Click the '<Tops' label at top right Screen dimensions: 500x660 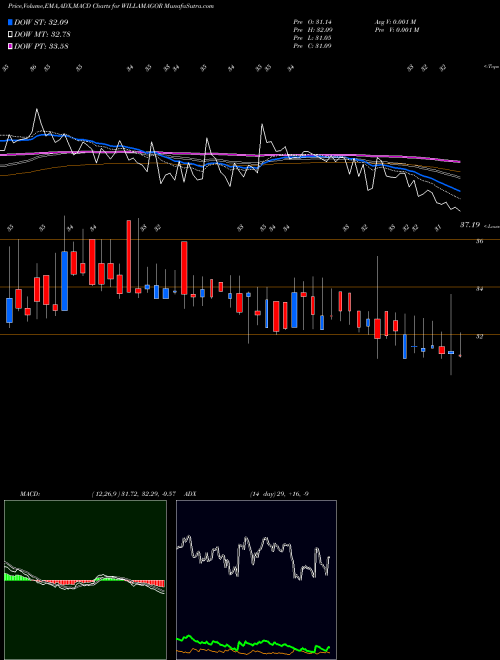pos(491,67)
